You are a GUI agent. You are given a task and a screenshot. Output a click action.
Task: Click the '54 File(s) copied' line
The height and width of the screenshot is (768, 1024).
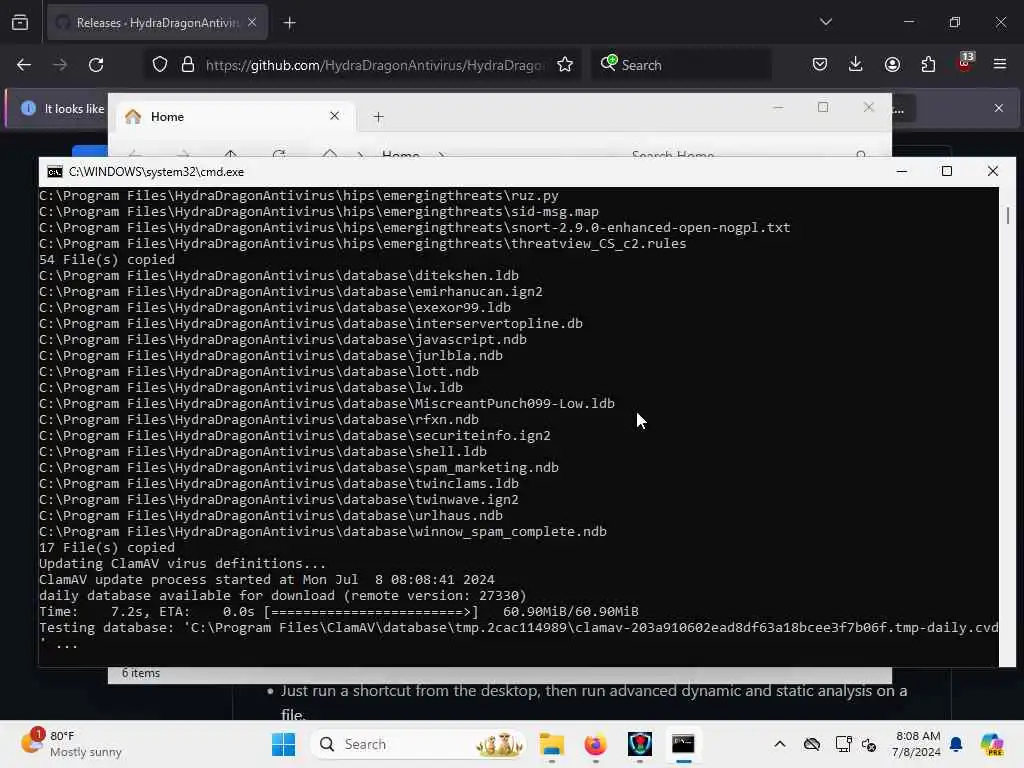coord(107,259)
